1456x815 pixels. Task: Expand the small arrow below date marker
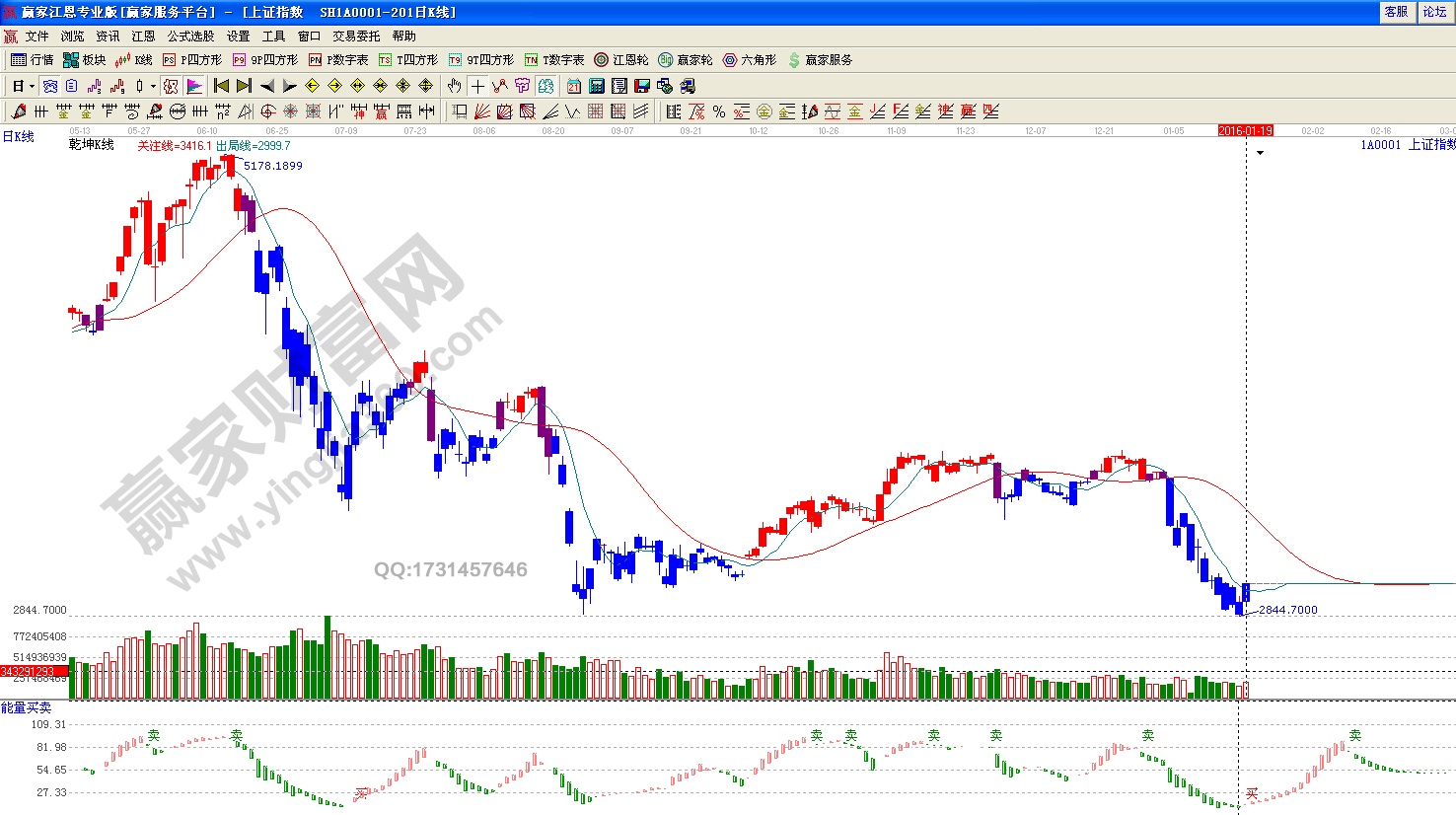tap(1260, 153)
